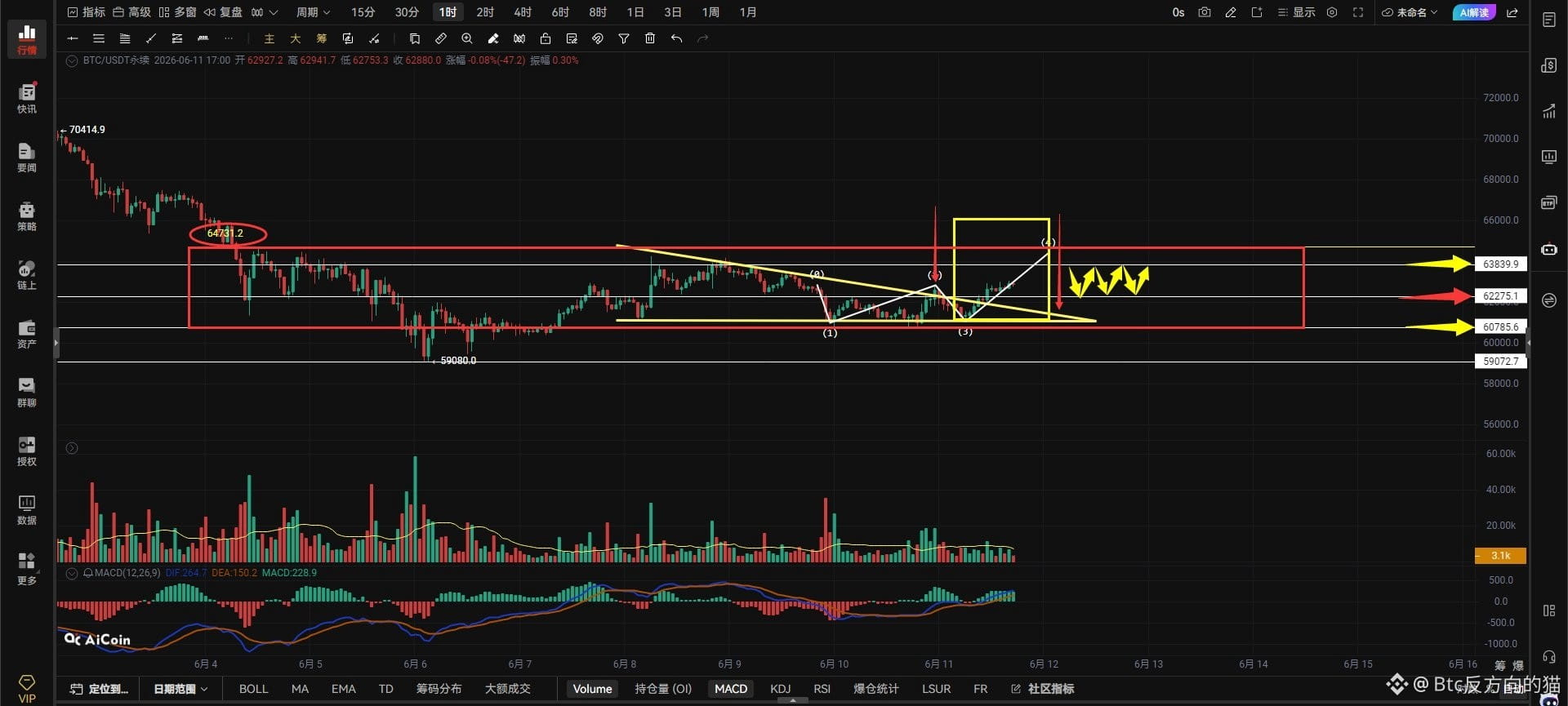Open the 链上 on-chain sidebar icon
The width and height of the screenshot is (1568, 706).
click(x=27, y=274)
